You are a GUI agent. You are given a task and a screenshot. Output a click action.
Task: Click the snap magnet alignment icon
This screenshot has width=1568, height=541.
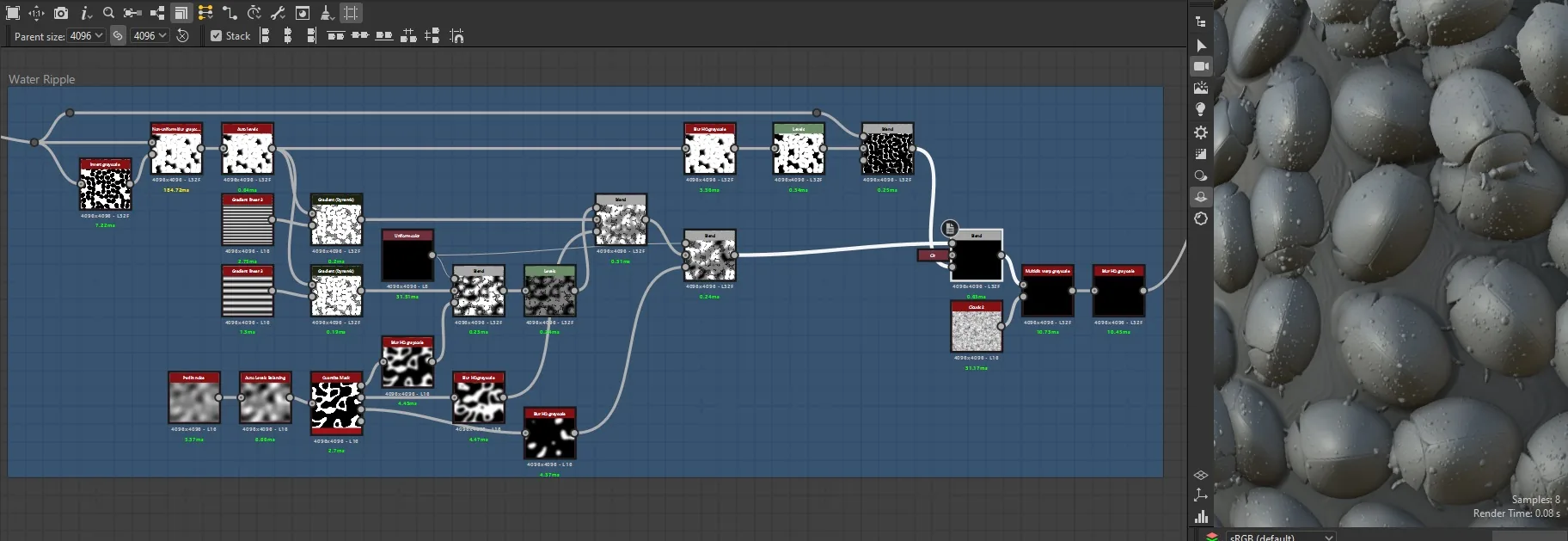[x=456, y=36]
